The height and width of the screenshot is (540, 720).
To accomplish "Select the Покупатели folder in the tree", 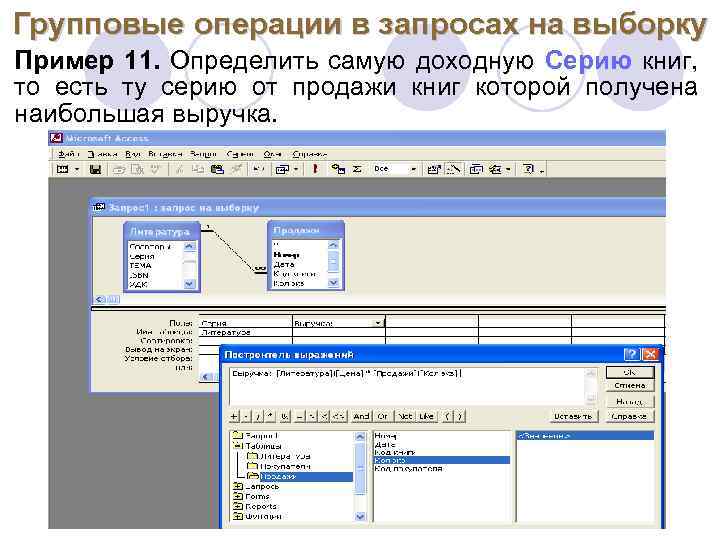I will pos(285,467).
